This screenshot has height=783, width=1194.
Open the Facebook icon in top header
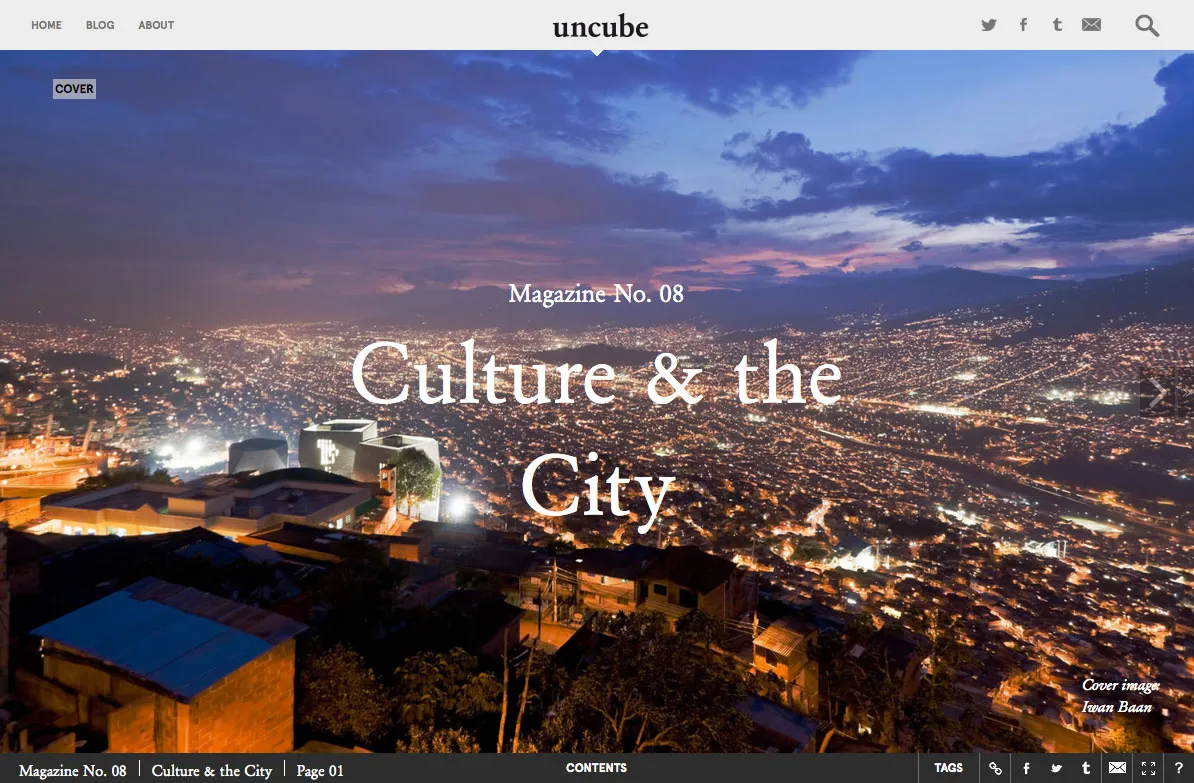[x=1023, y=25]
